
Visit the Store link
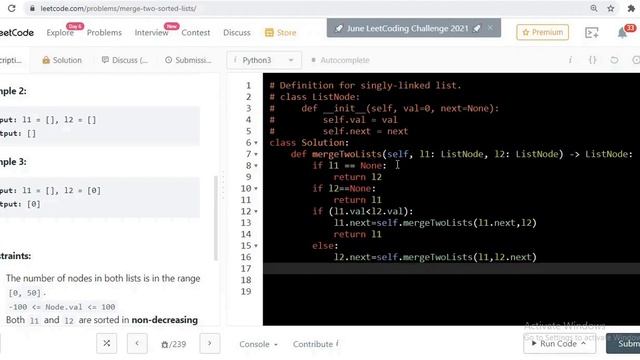pos(280,33)
